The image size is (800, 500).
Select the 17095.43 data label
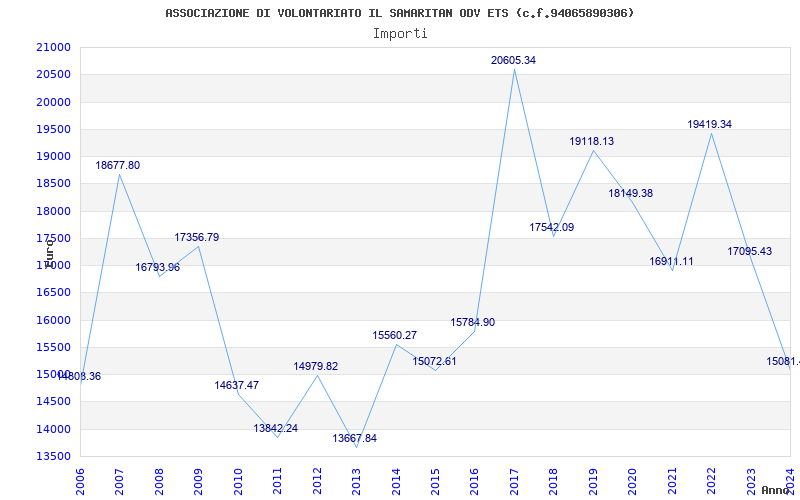(x=749, y=251)
